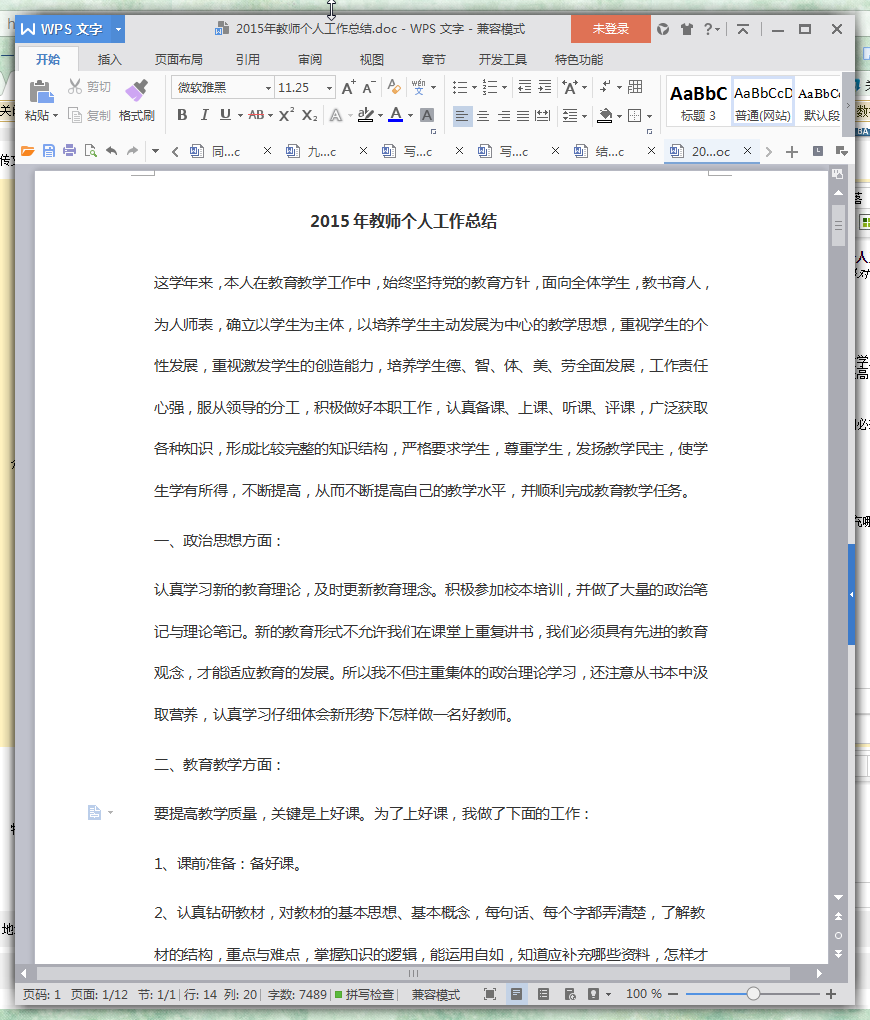Click the paragraph layout icon in left margin

pos(94,812)
